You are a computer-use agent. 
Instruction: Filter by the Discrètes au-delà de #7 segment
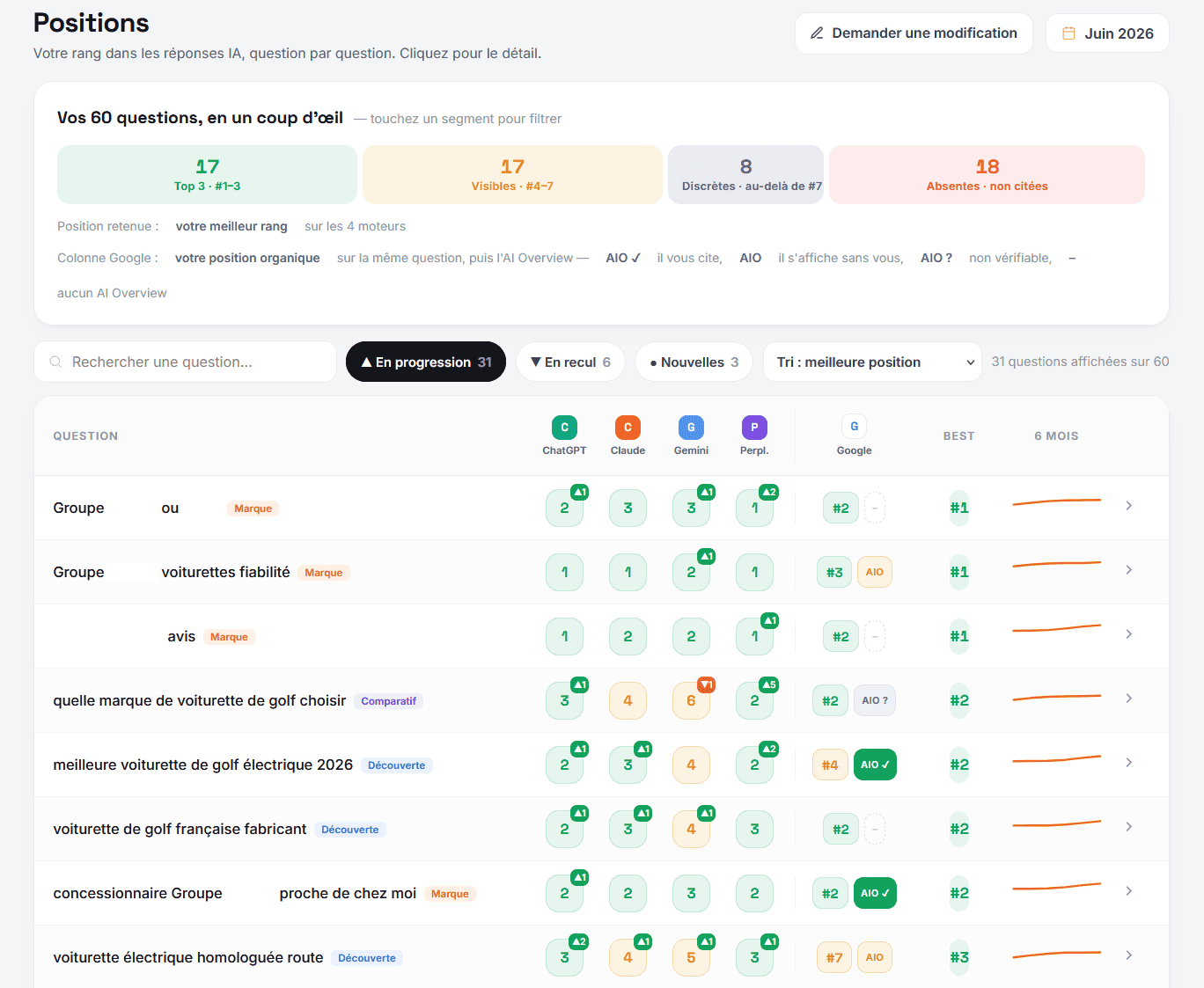pyautogui.click(x=745, y=174)
